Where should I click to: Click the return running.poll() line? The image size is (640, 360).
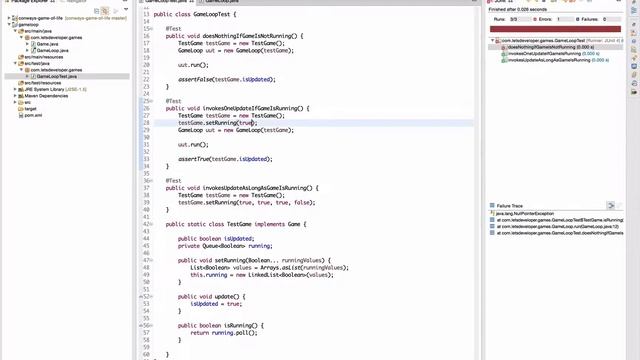coord(224,333)
